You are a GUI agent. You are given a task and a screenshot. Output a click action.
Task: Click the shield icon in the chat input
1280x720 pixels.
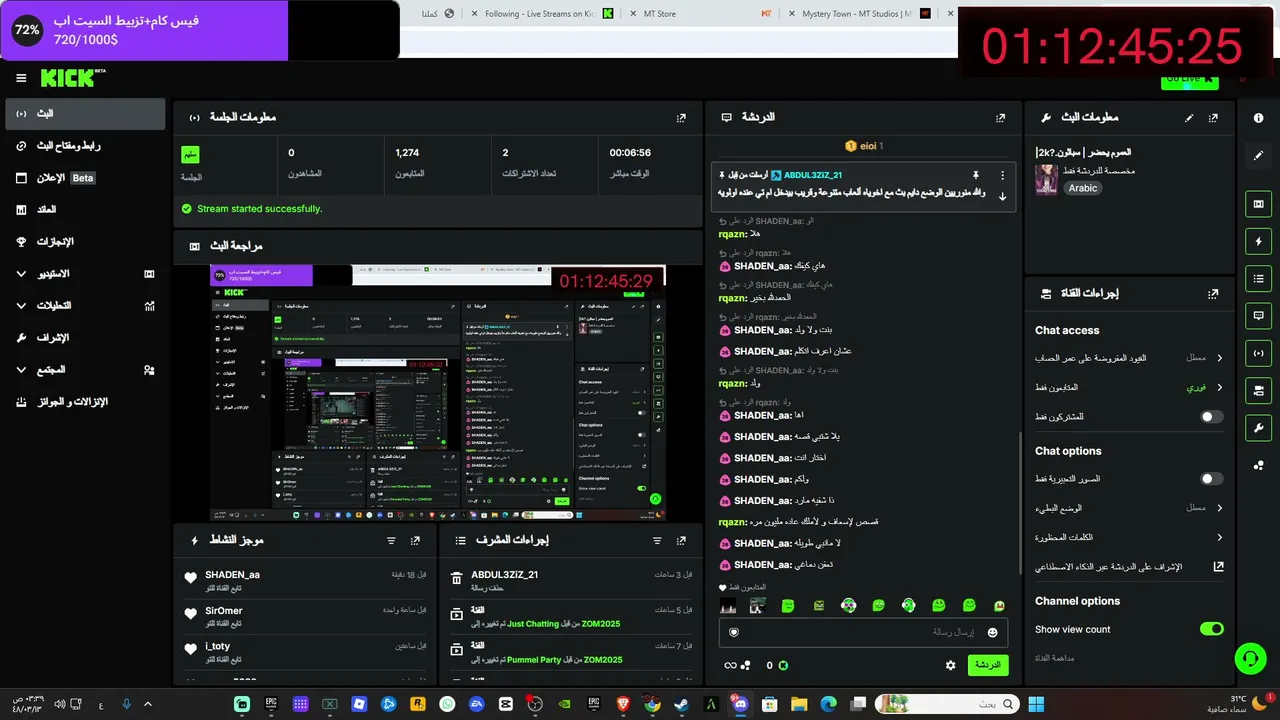(x=734, y=632)
